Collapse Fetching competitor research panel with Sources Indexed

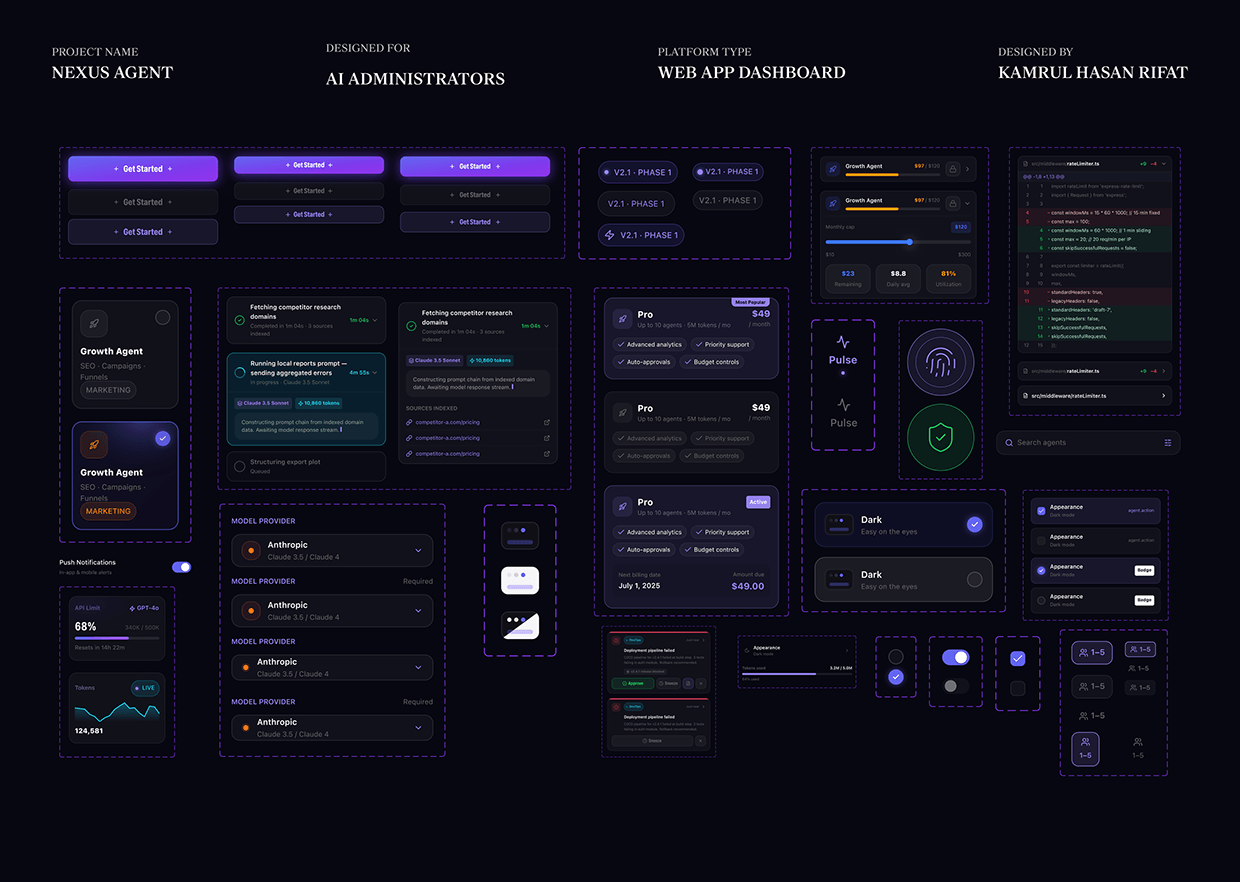pyautogui.click(x=548, y=326)
